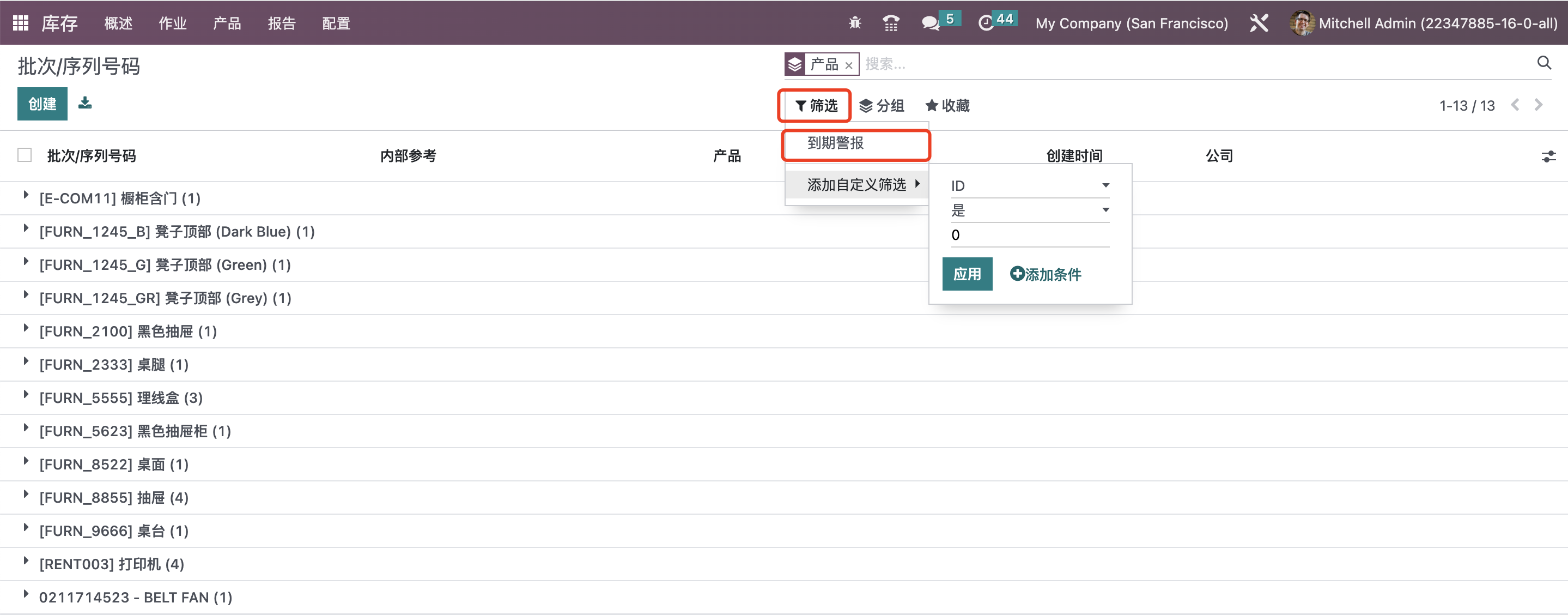Image resolution: width=1568 pixels, height=615 pixels.
Task: Open optional columns settings icon
Action: pos(1548,156)
